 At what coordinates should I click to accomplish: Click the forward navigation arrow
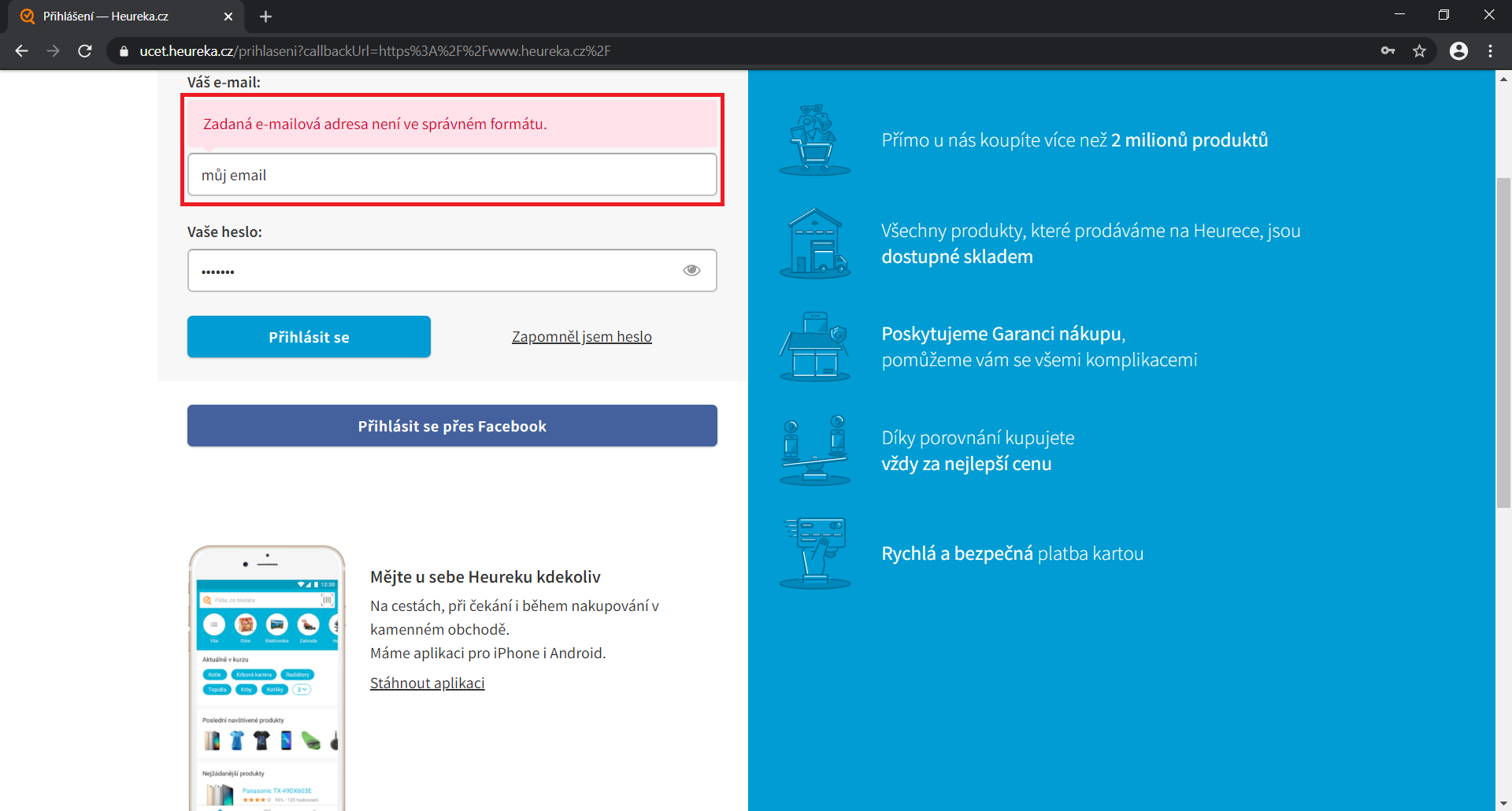coord(53,51)
